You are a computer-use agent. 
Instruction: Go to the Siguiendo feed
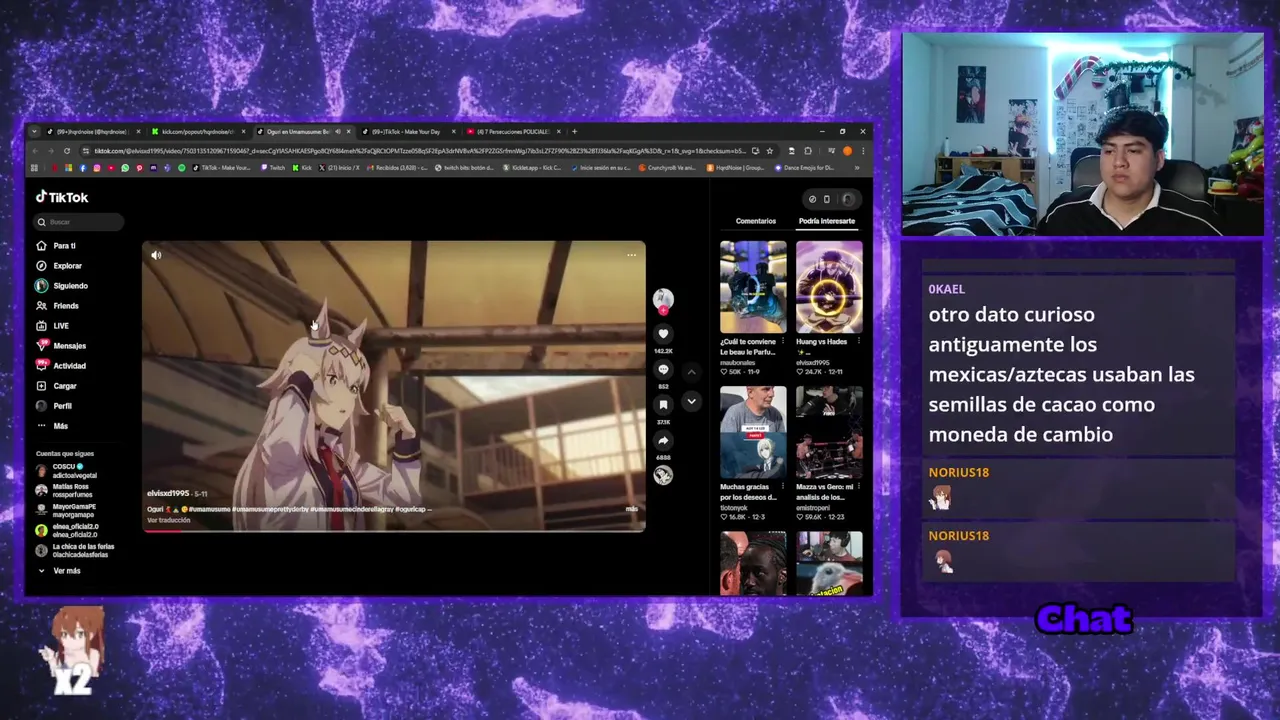coord(62,286)
